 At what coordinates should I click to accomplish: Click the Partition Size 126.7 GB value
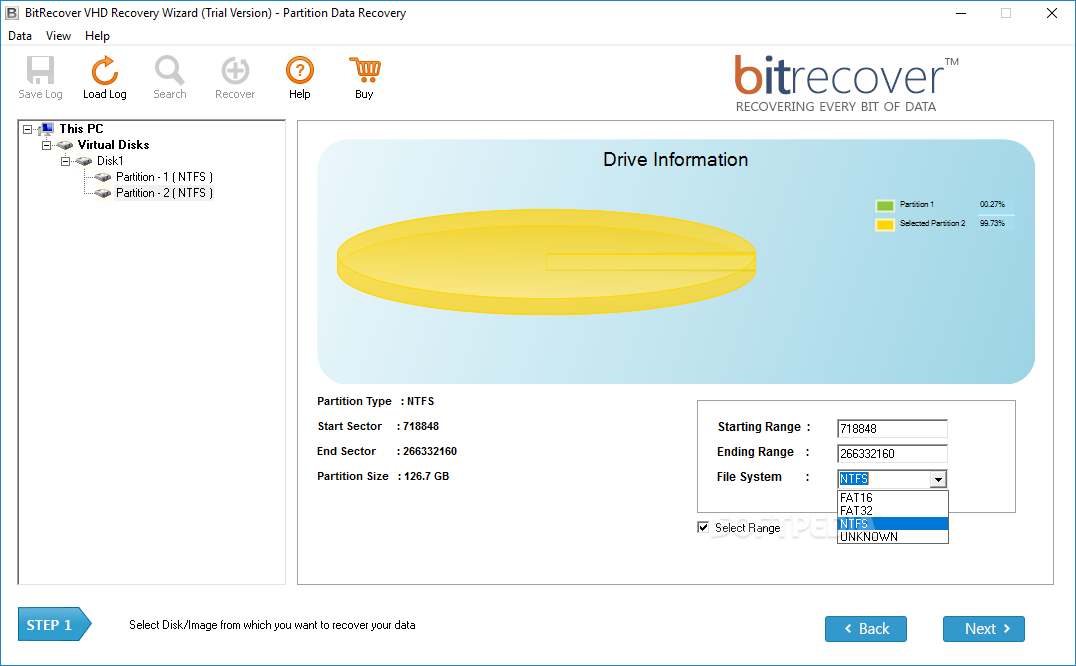tap(426, 476)
